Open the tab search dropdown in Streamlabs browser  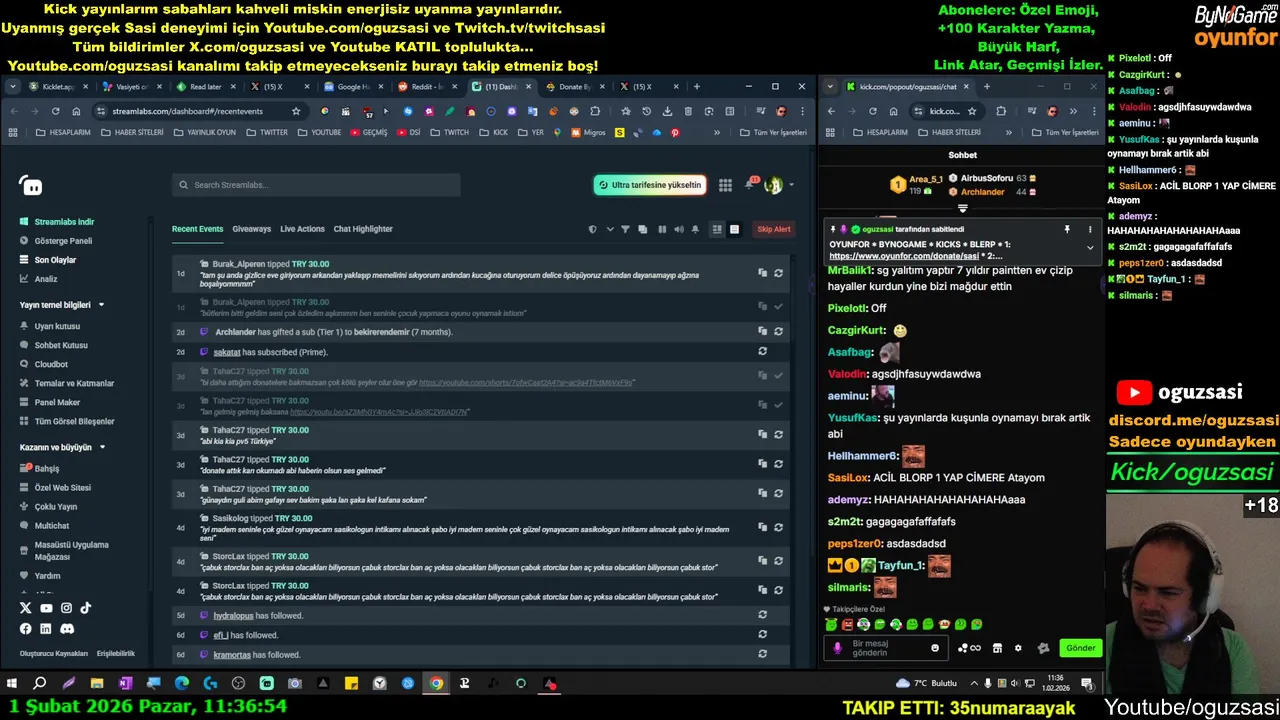click(x=13, y=87)
